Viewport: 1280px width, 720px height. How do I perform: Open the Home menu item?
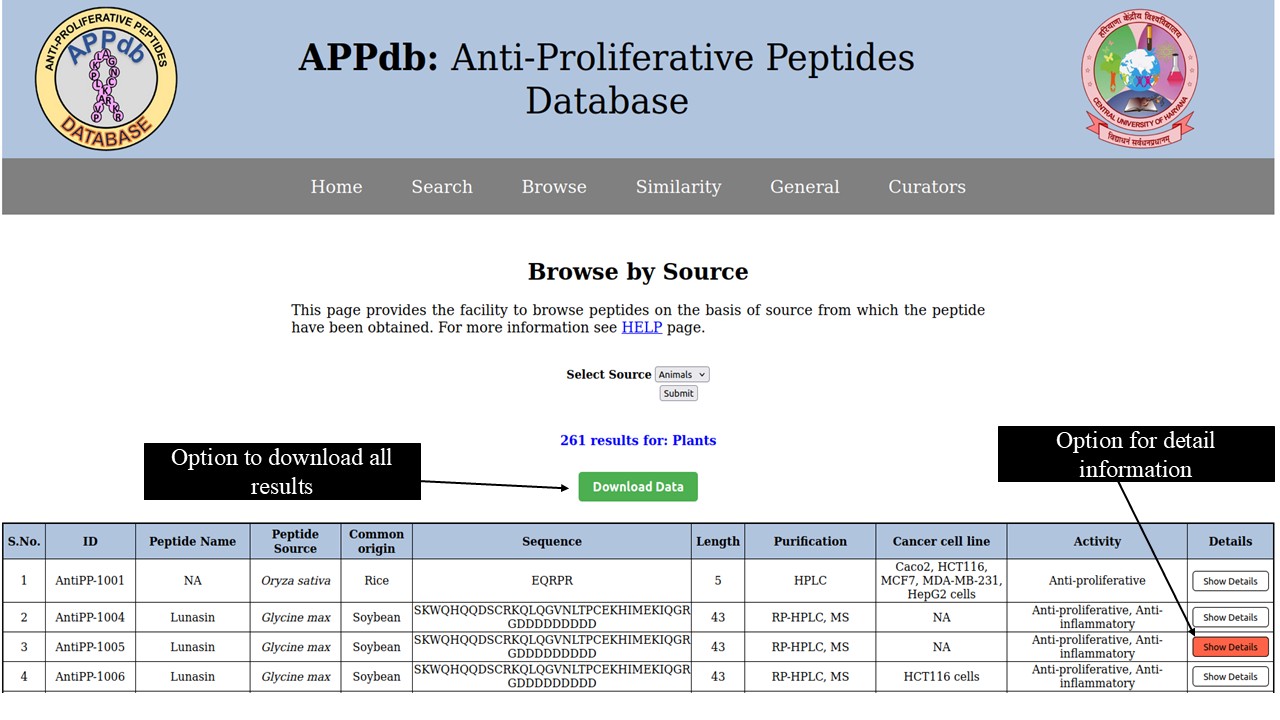coord(336,187)
